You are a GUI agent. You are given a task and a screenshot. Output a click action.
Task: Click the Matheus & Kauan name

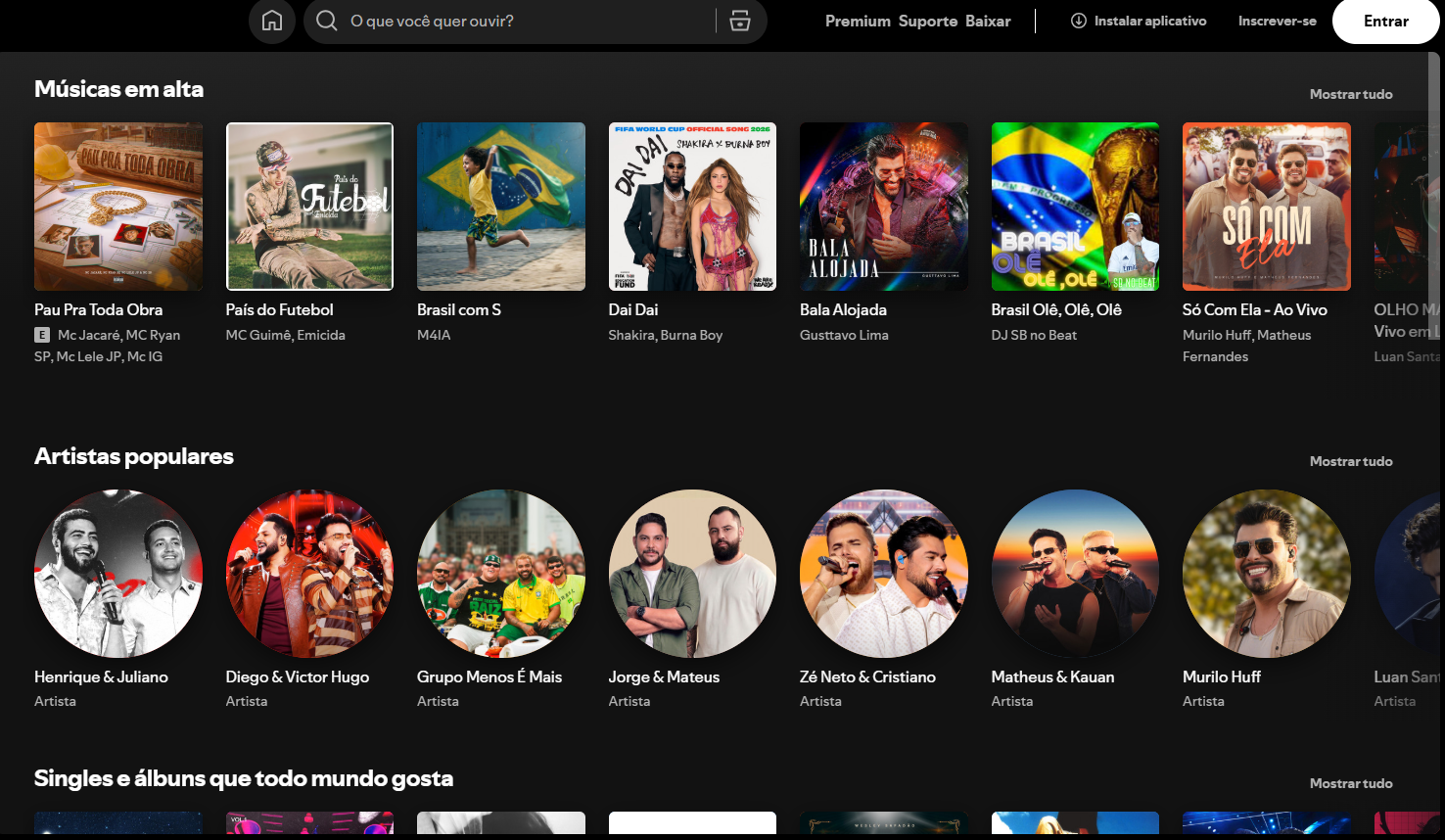click(x=1052, y=677)
